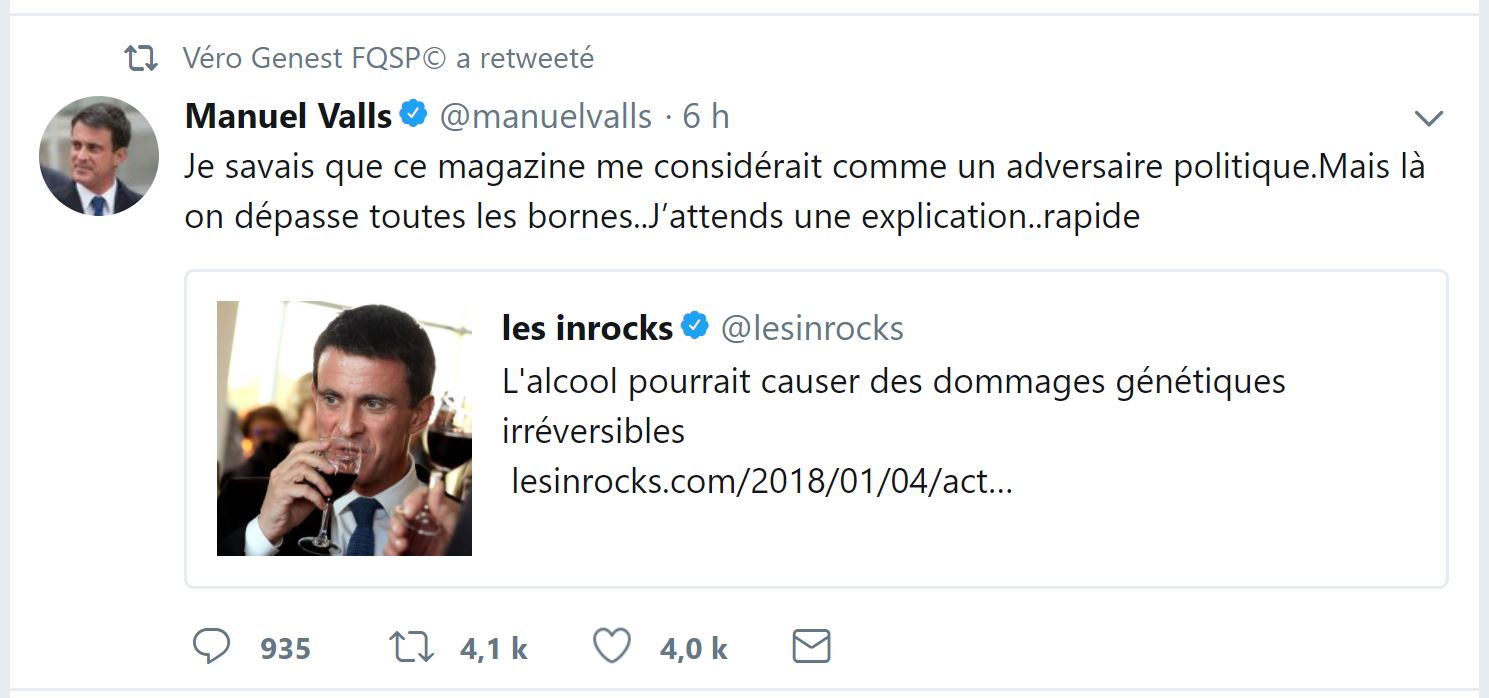The image size is (1489, 698).
Task: Open Manuel Valls' profile picture
Action: [x=97, y=156]
